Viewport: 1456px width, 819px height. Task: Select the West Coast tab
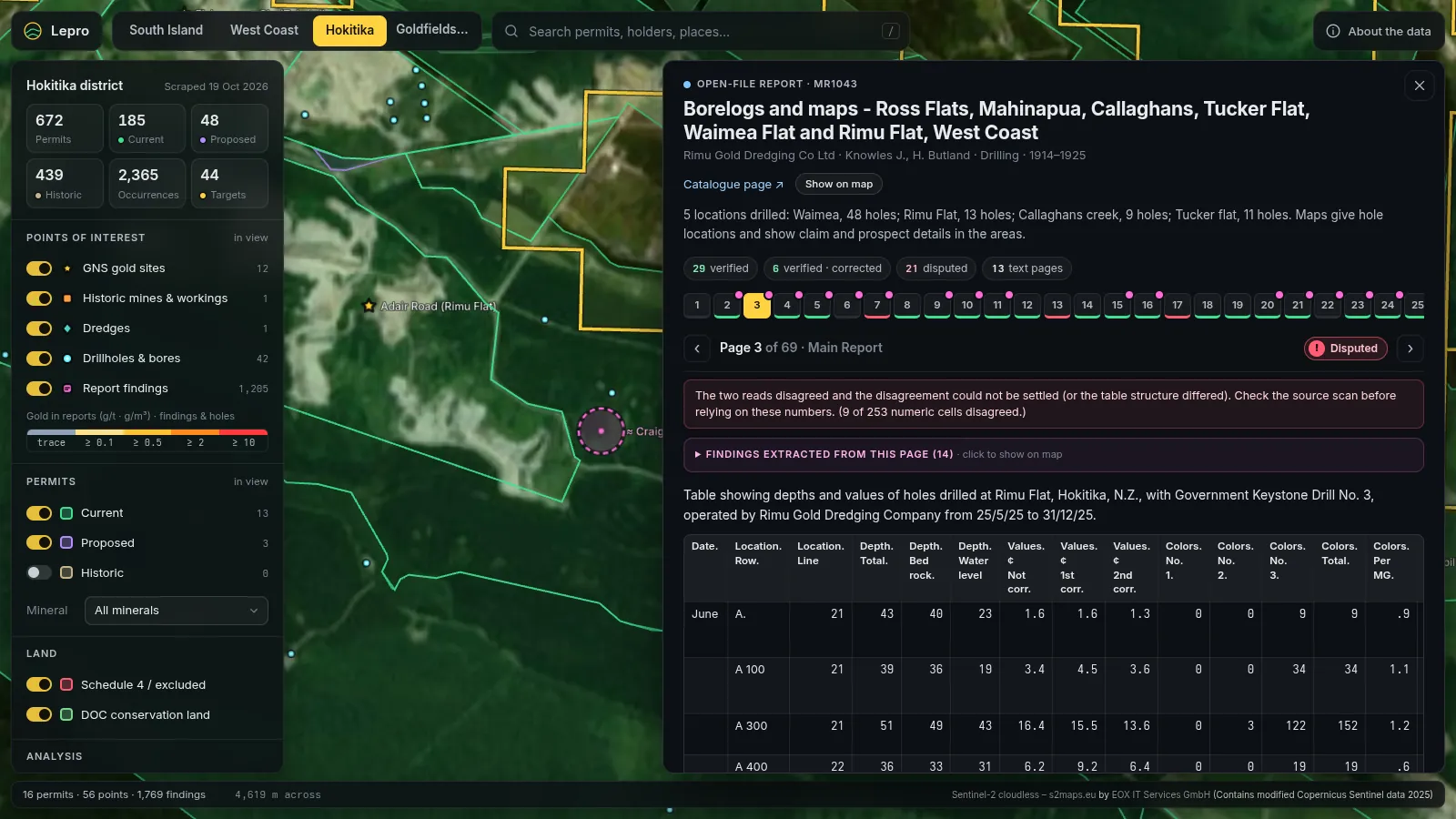pos(264,30)
